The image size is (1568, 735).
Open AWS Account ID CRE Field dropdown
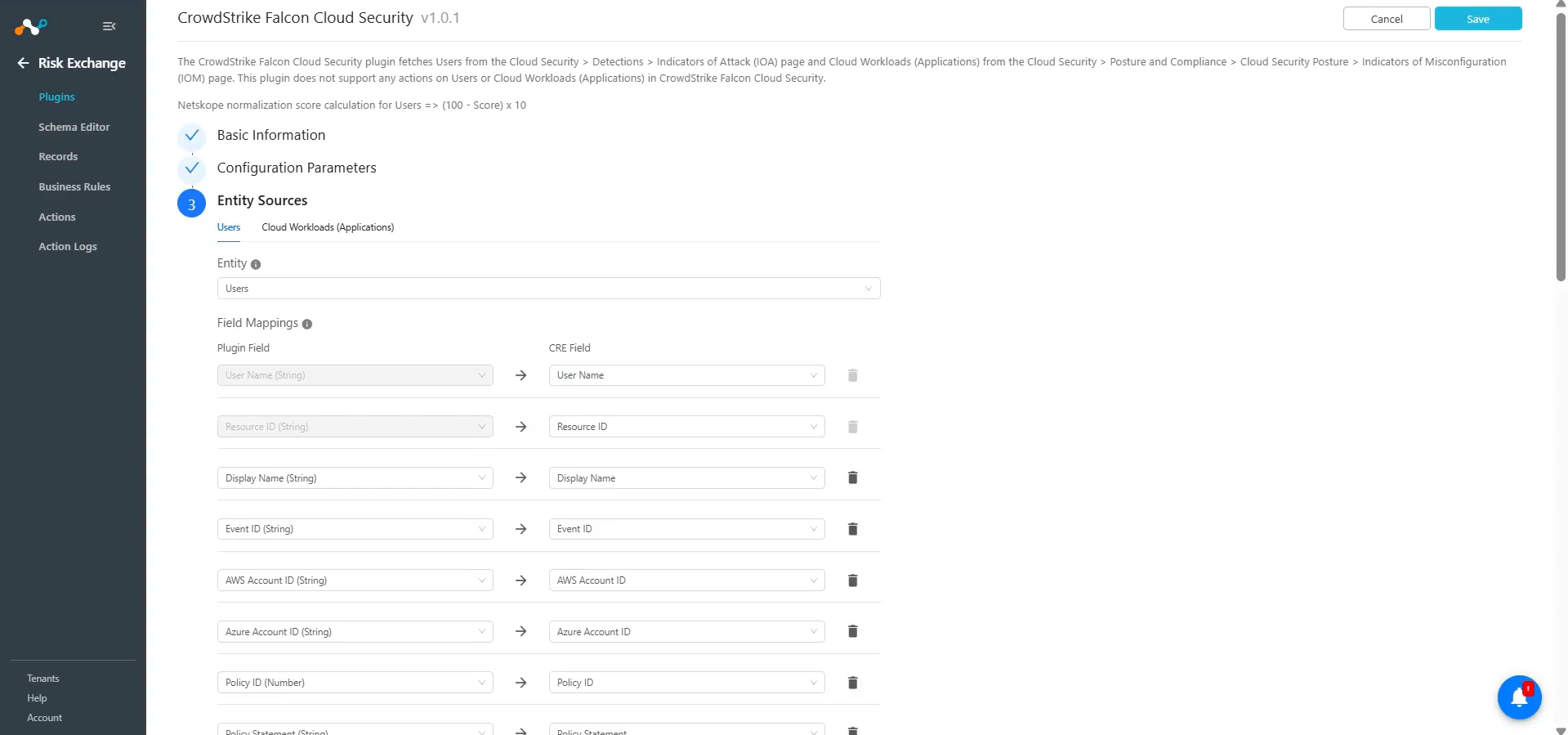pos(686,580)
